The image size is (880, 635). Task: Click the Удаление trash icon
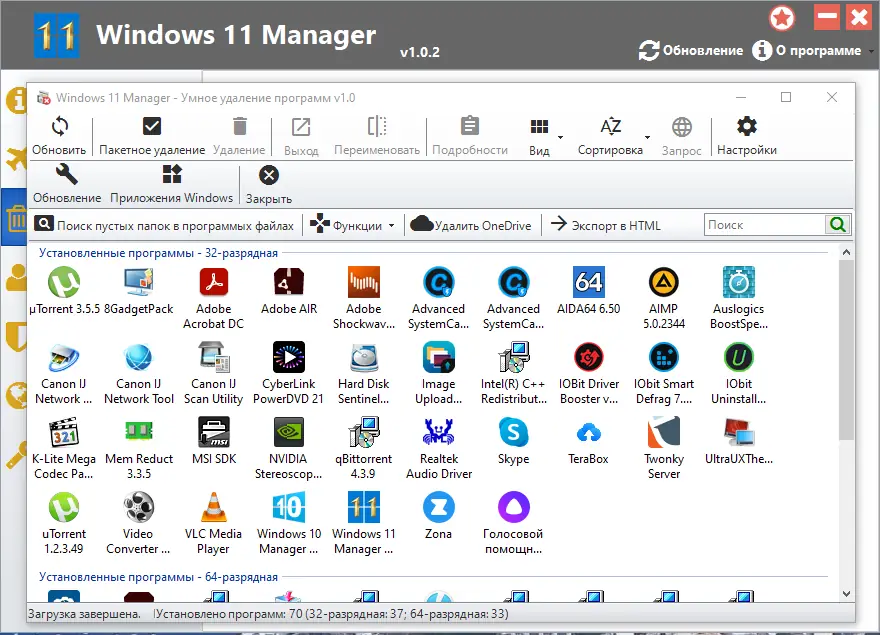click(240, 126)
